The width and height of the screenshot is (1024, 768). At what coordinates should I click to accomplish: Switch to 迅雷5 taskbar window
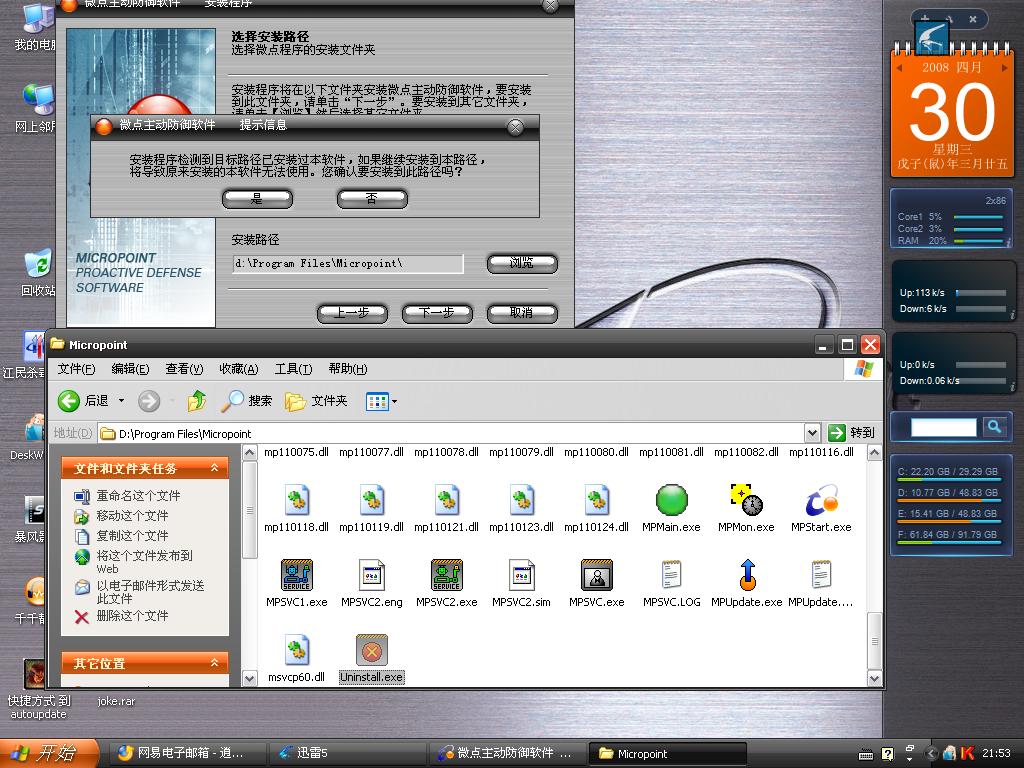tap(346, 754)
